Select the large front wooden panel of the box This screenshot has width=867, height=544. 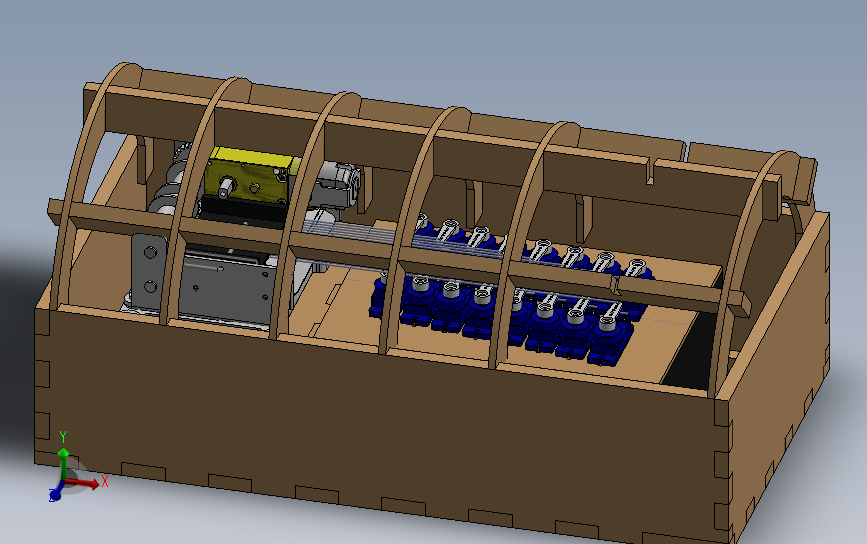click(382, 426)
